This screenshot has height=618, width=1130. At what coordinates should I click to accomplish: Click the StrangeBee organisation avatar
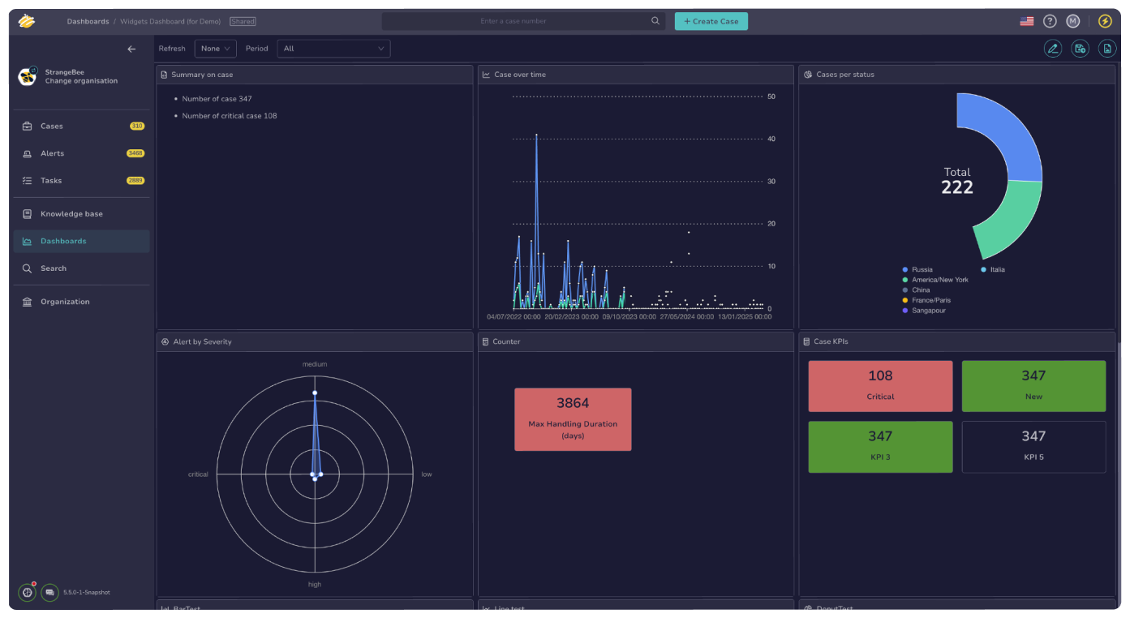27,76
